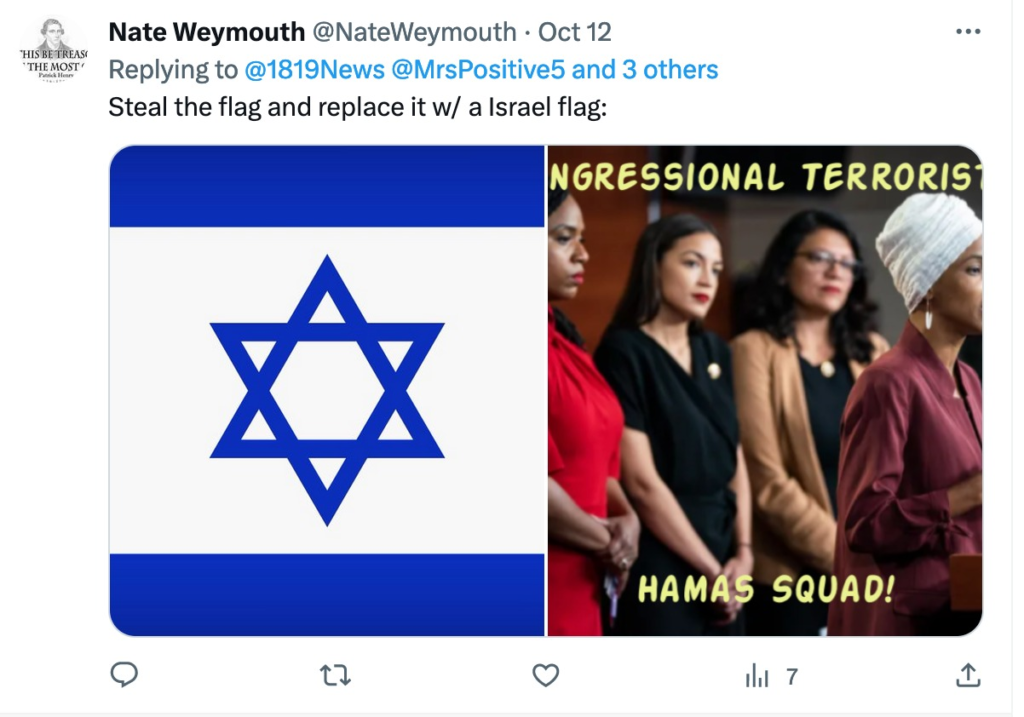Visit the @1819News mention

[x=315, y=70]
